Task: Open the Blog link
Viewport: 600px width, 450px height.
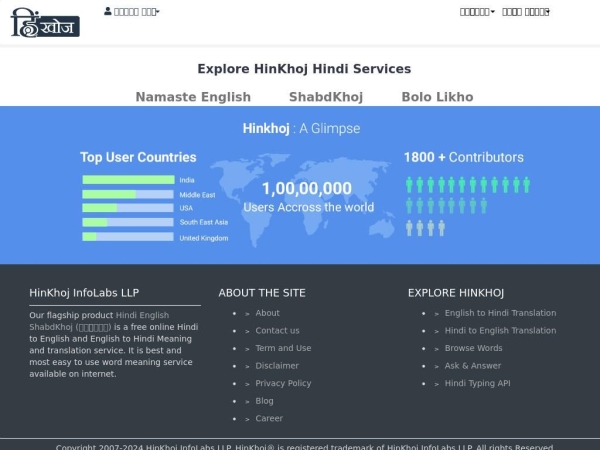Action: click(264, 401)
